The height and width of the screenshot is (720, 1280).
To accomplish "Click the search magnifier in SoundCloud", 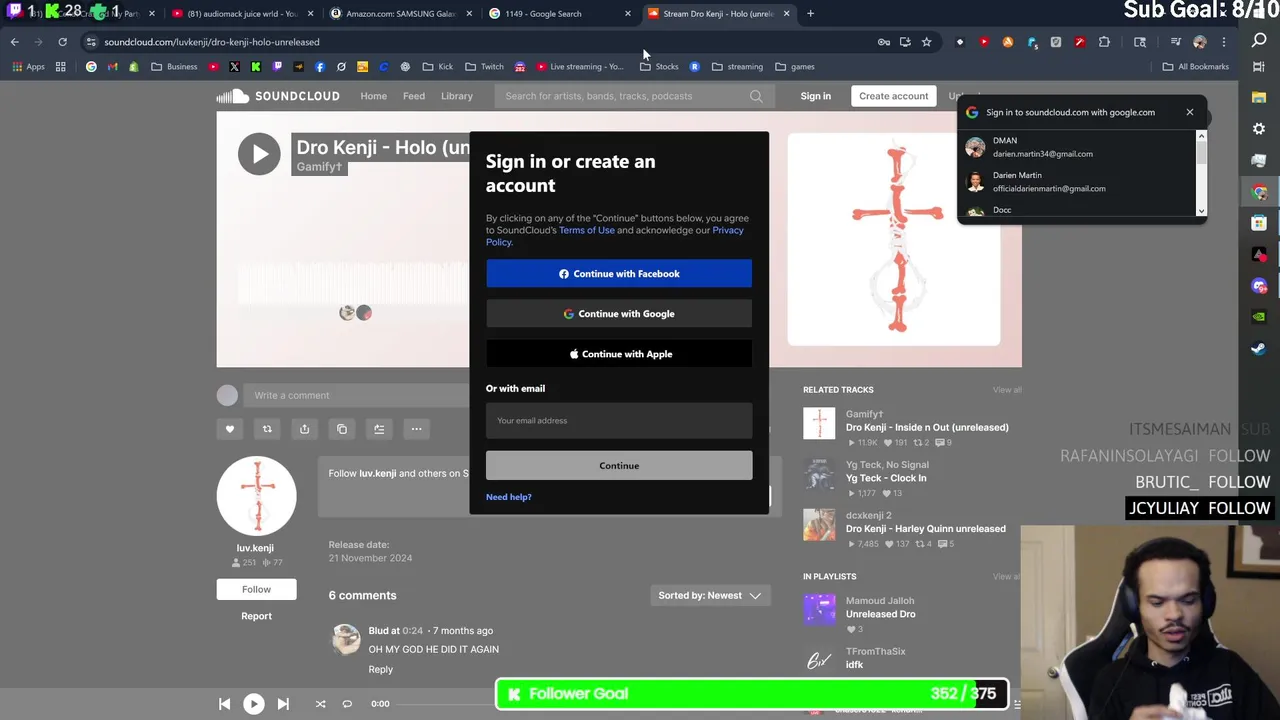I will (x=756, y=96).
